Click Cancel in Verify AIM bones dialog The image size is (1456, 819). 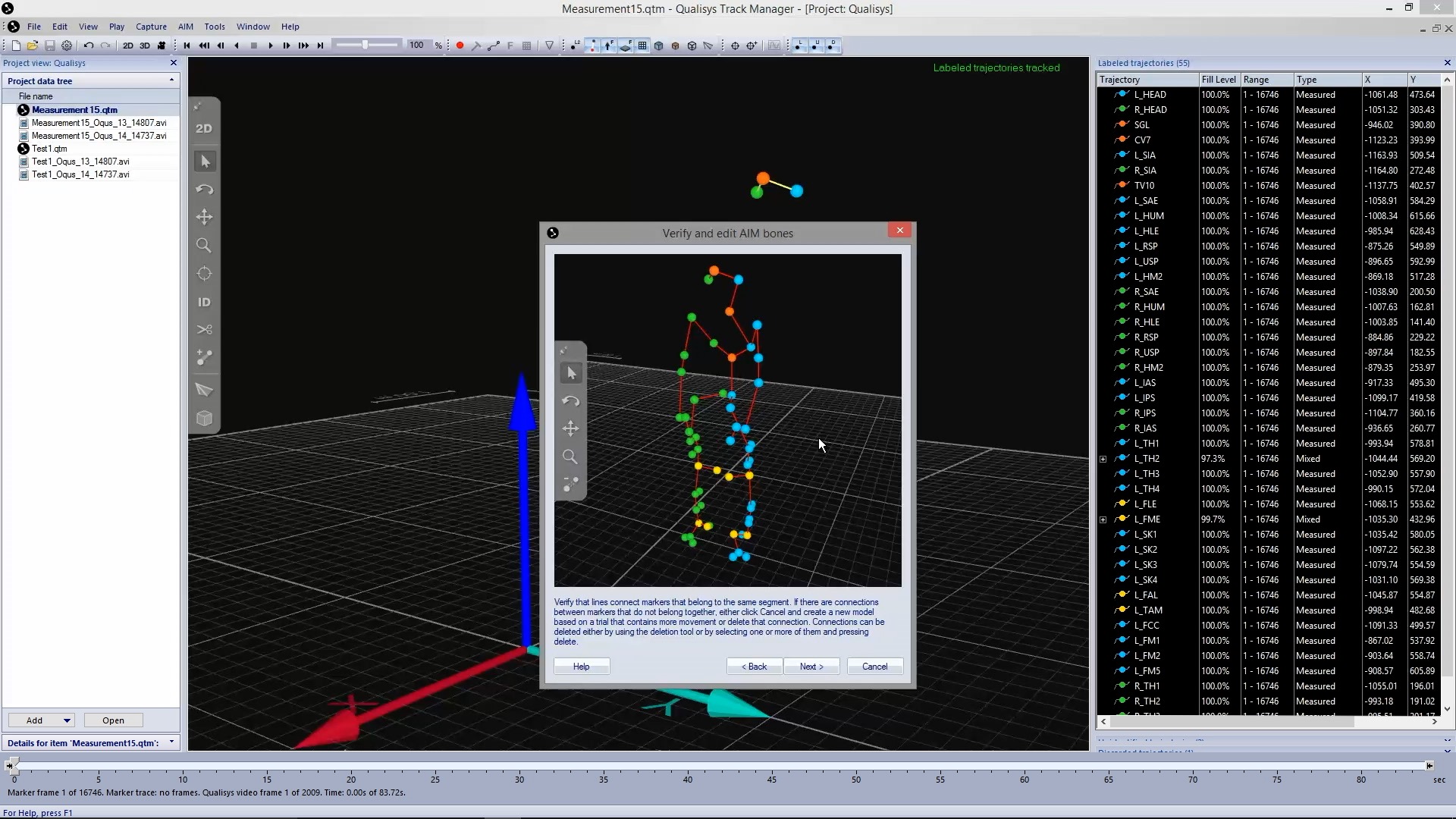point(874,667)
